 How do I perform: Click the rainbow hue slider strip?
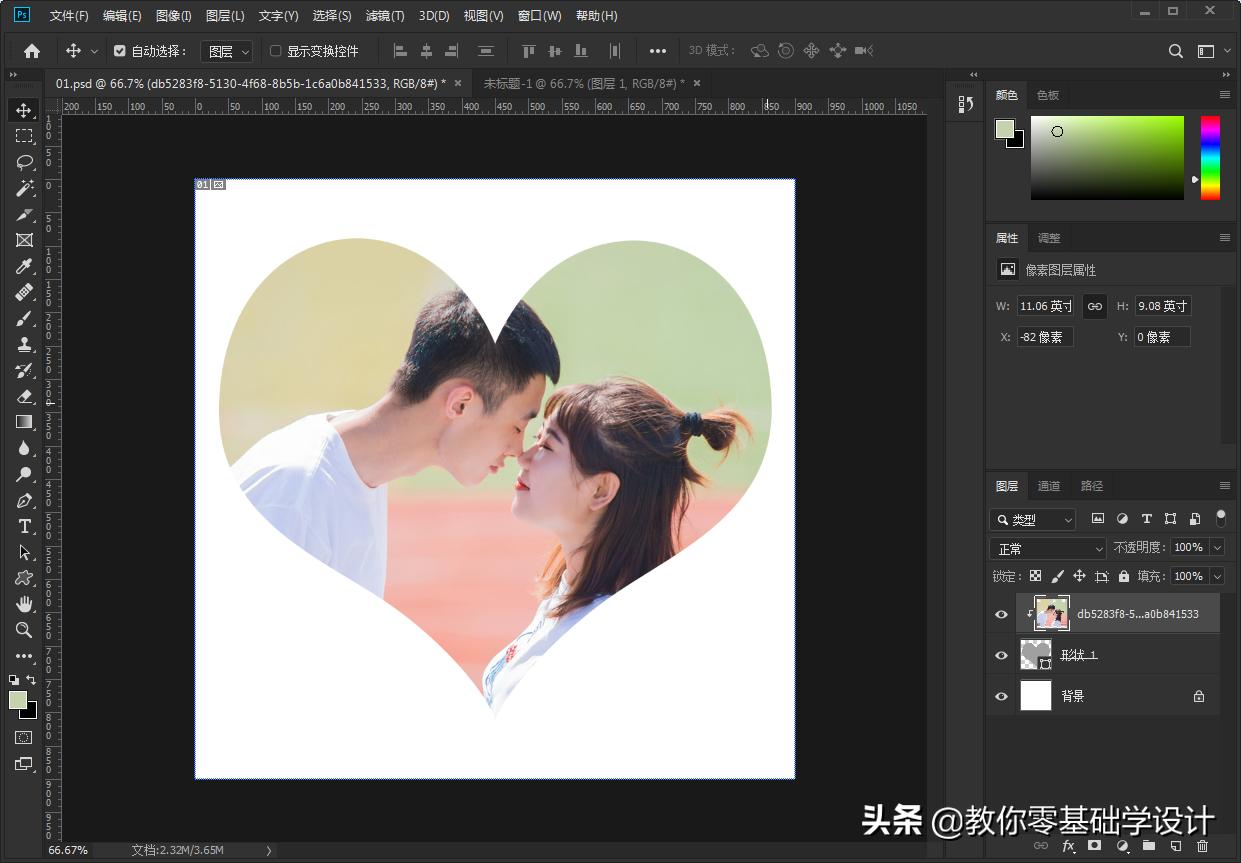tap(1210, 157)
